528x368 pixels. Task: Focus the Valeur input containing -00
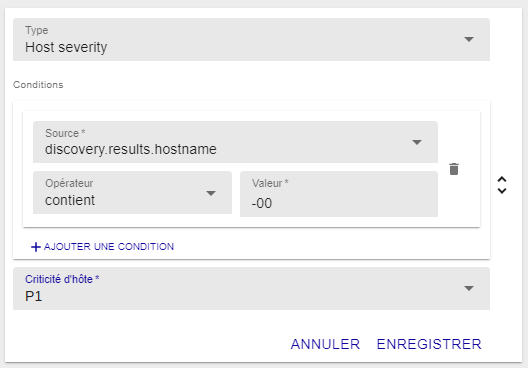pyautogui.click(x=339, y=194)
